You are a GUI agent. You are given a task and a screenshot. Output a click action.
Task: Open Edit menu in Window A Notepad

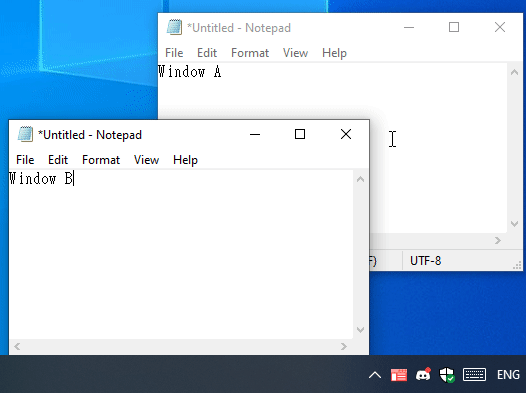pyautogui.click(x=207, y=53)
